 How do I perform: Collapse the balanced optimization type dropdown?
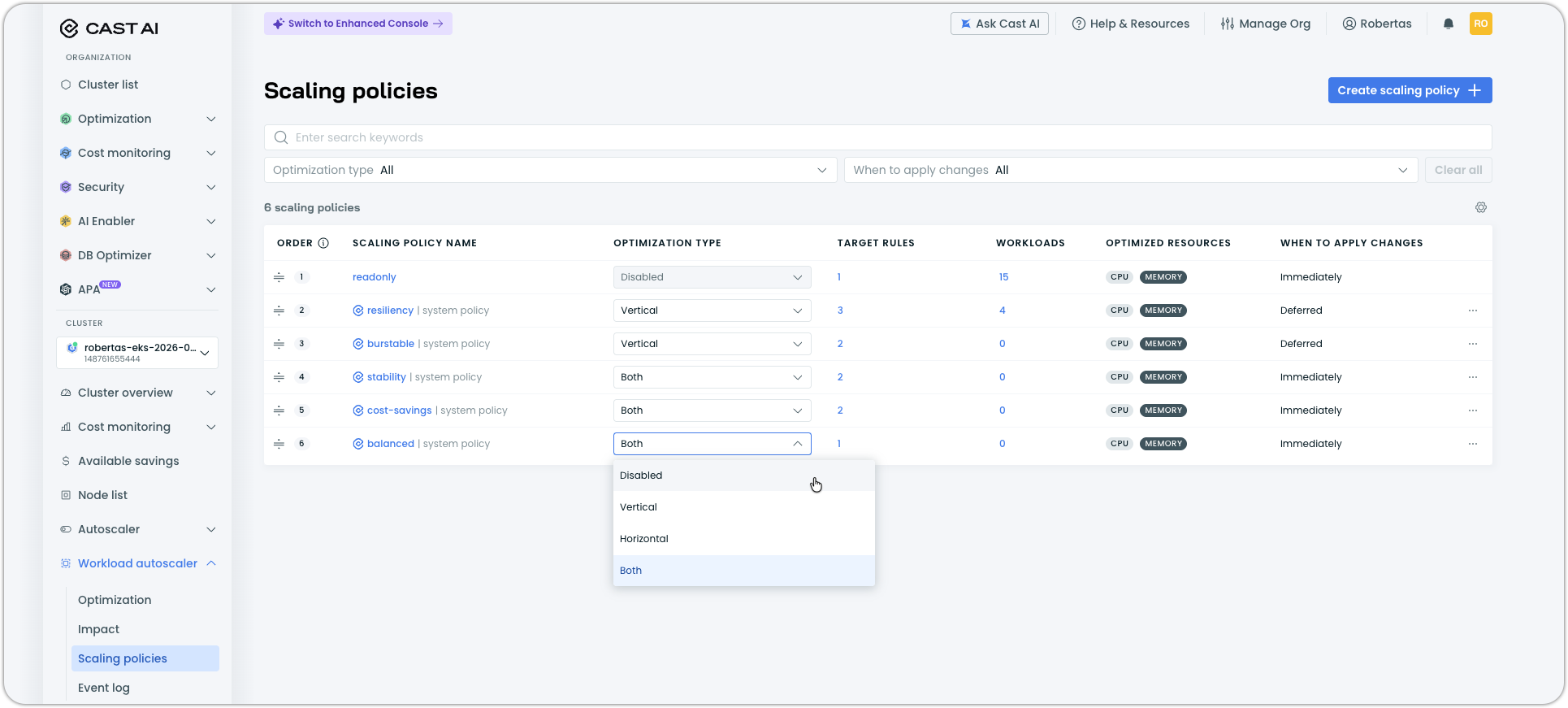pyautogui.click(x=712, y=444)
